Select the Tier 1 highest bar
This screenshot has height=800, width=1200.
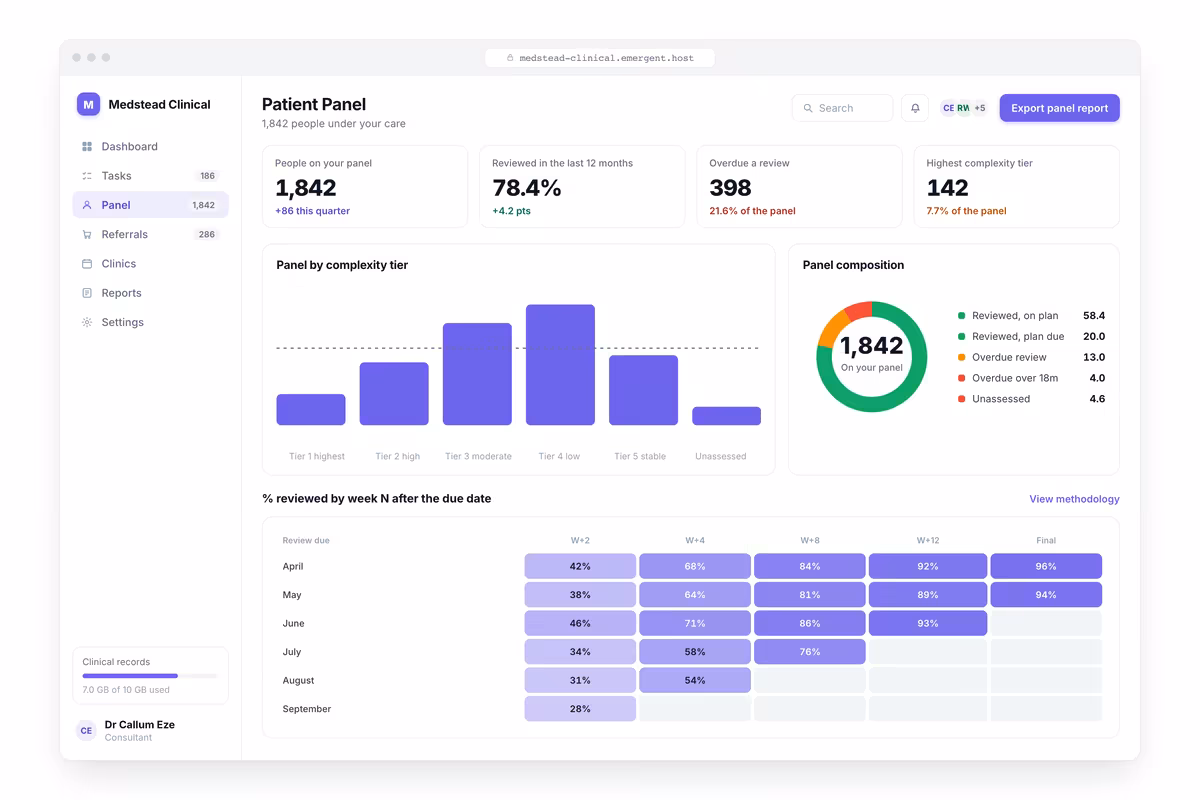(x=311, y=410)
